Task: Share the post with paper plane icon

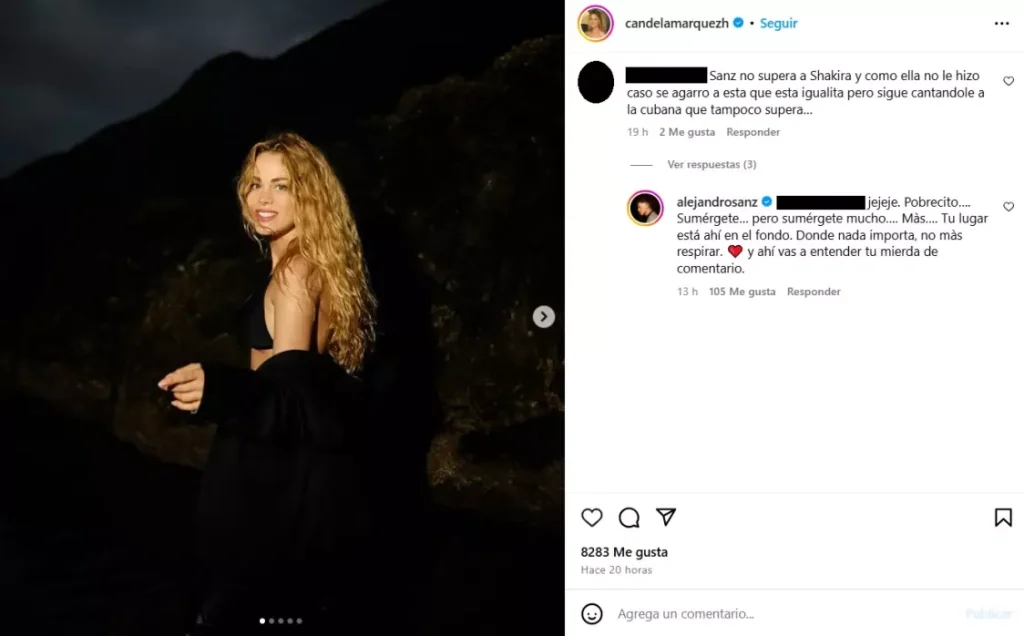Action: 666,517
